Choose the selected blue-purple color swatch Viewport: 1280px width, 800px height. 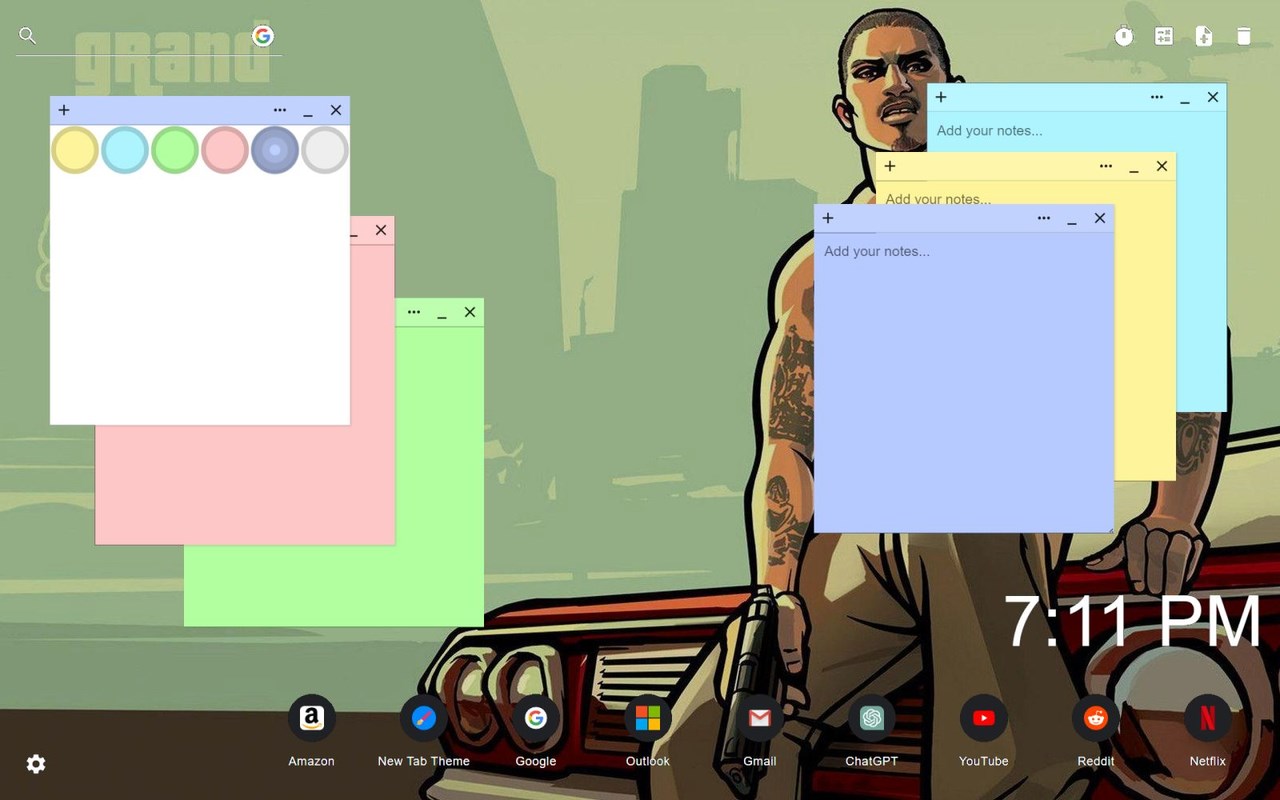275,150
